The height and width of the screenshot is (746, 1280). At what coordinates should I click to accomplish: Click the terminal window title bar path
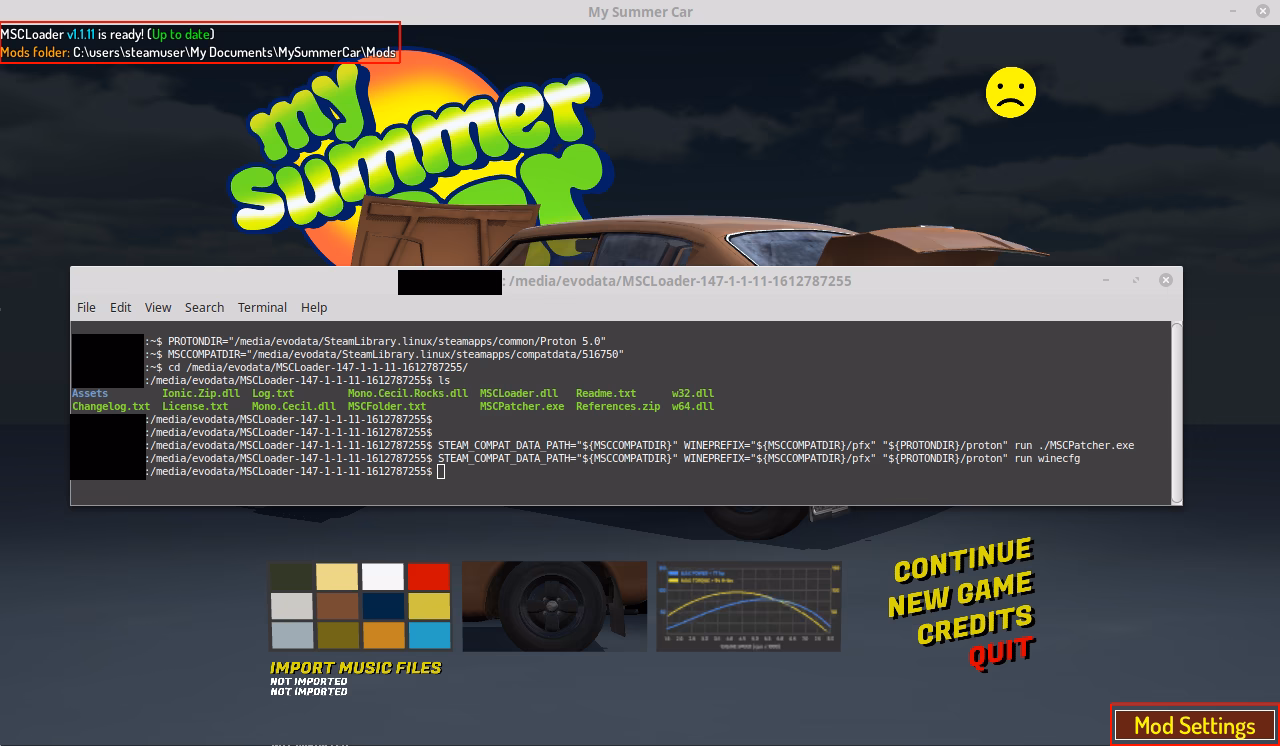tap(680, 281)
